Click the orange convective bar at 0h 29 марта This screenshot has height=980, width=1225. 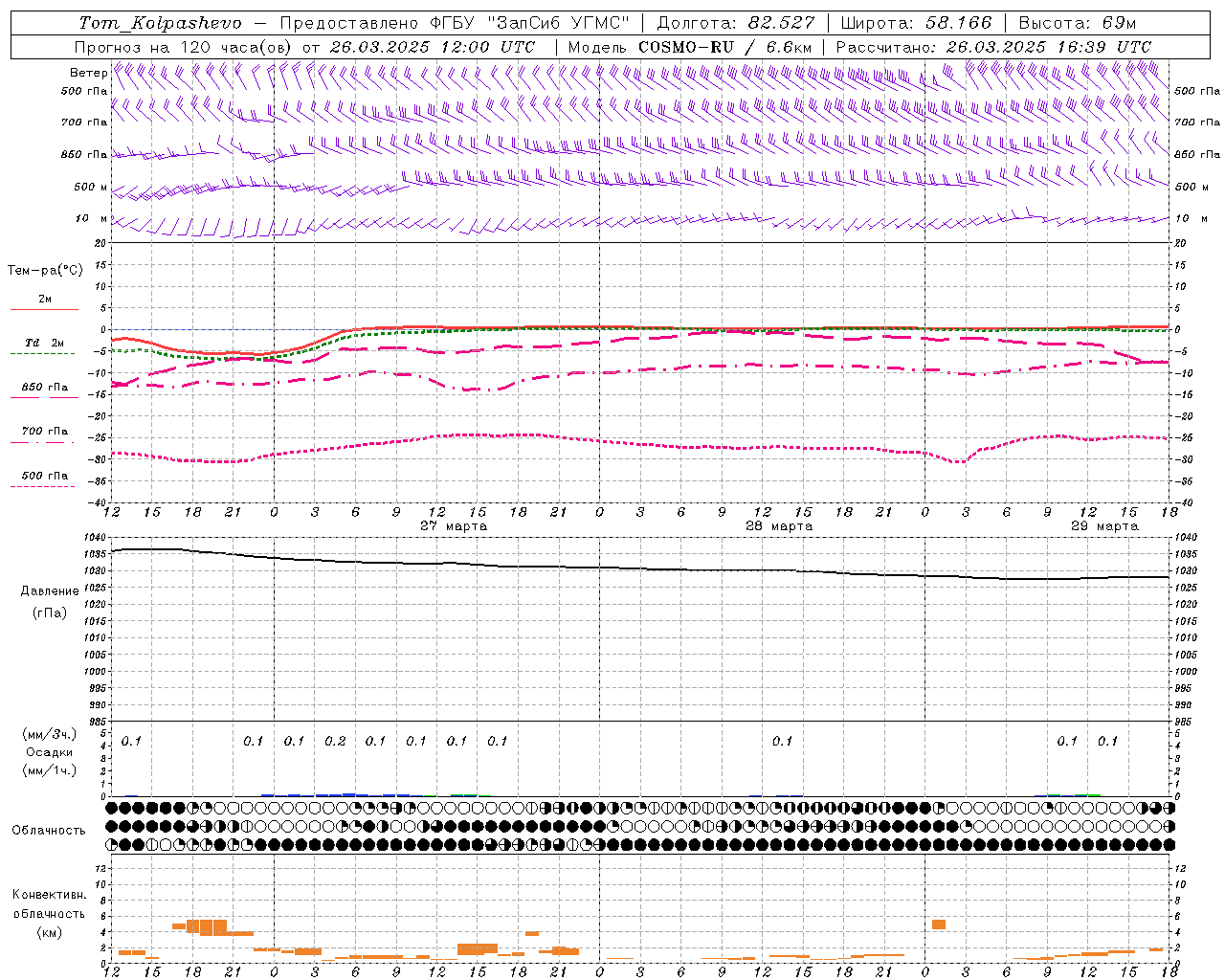point(939,924)
